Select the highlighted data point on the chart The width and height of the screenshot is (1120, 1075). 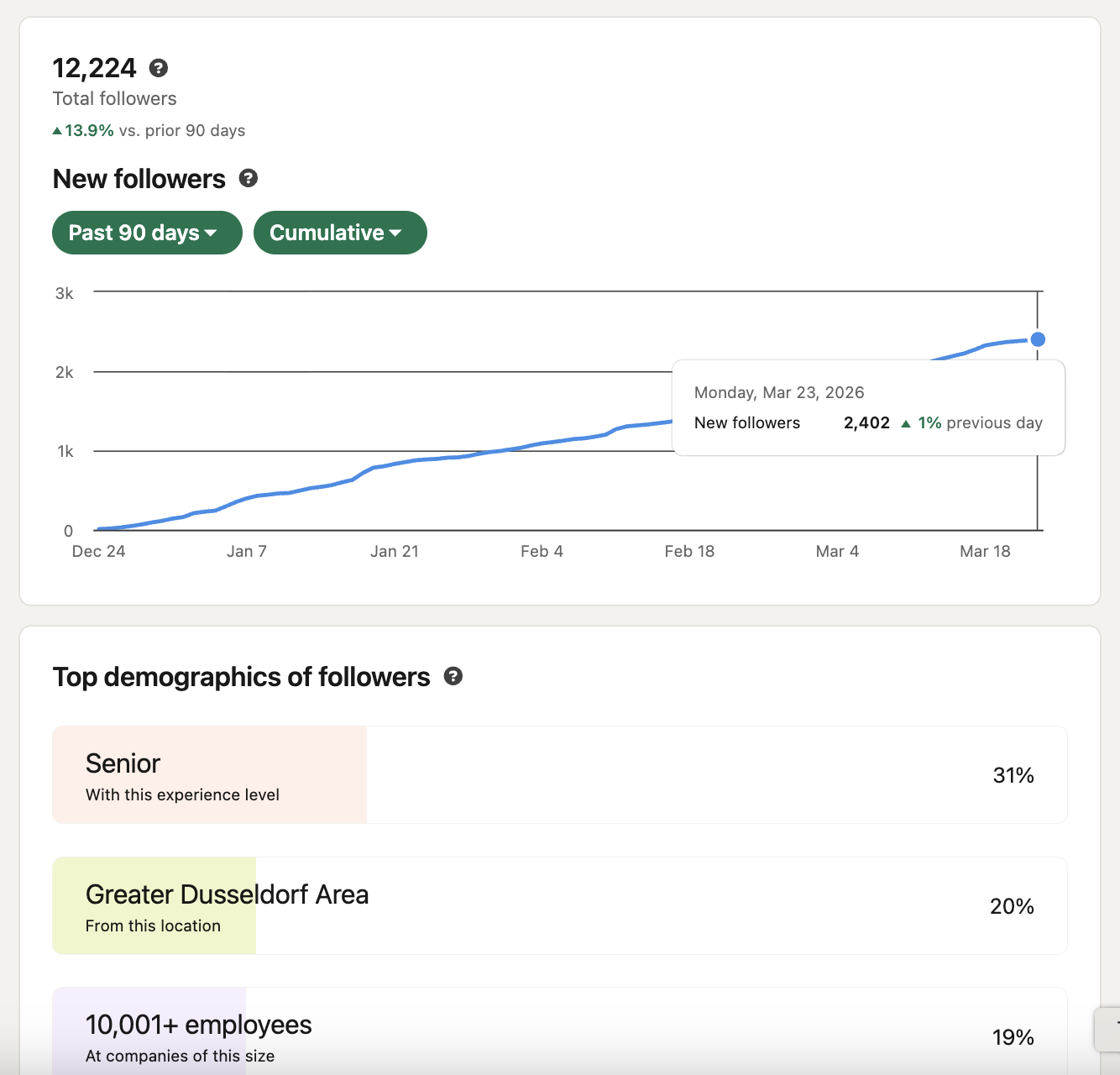(x=1038, y=339)
